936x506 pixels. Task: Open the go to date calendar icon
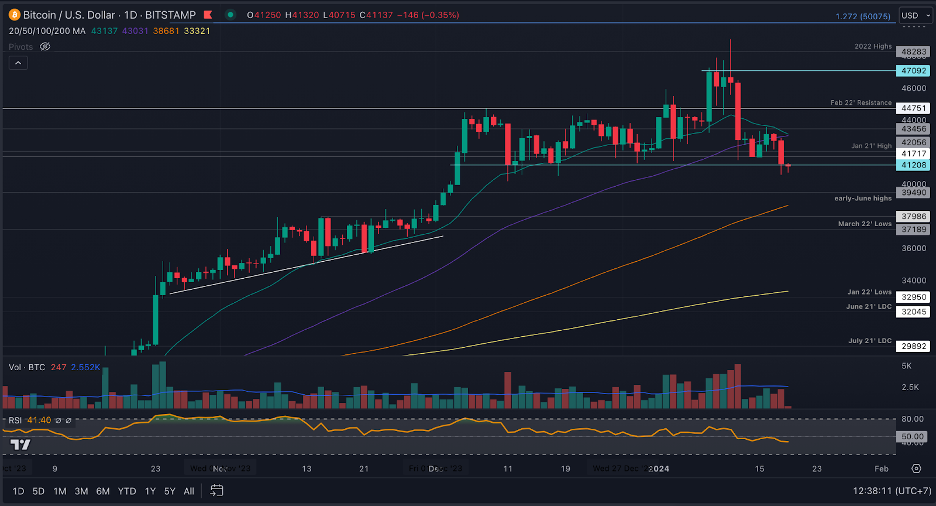[217, 490]
